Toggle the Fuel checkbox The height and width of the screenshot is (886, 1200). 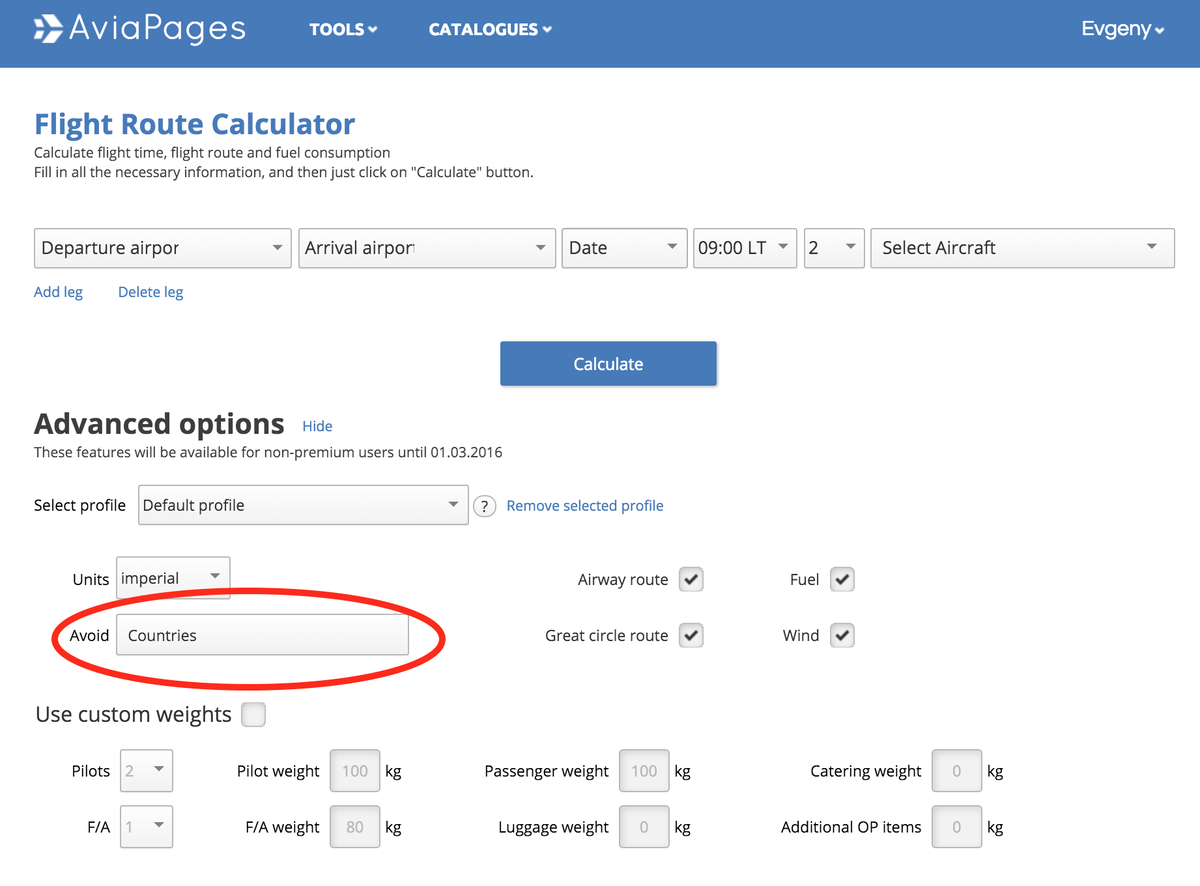coord(842,579)
